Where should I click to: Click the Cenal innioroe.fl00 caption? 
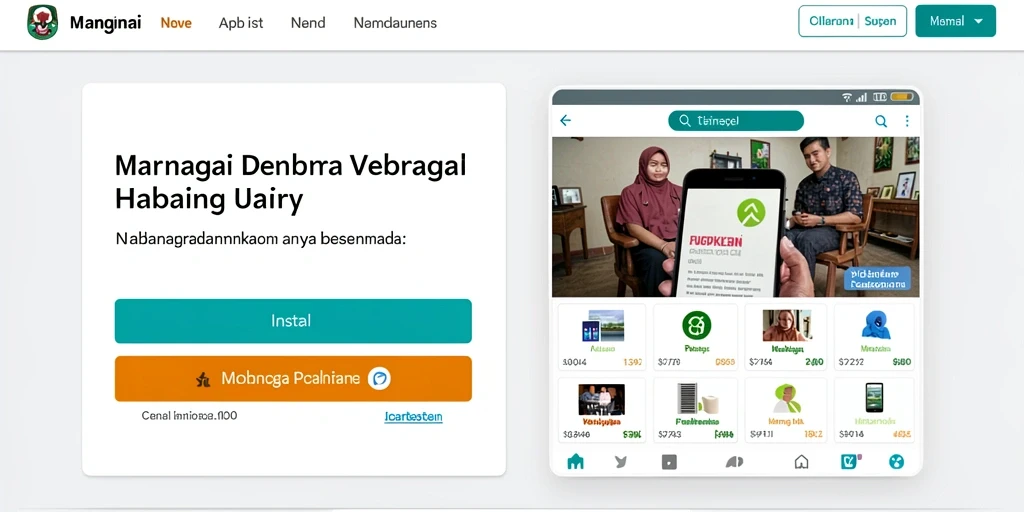tap(189, 415)
